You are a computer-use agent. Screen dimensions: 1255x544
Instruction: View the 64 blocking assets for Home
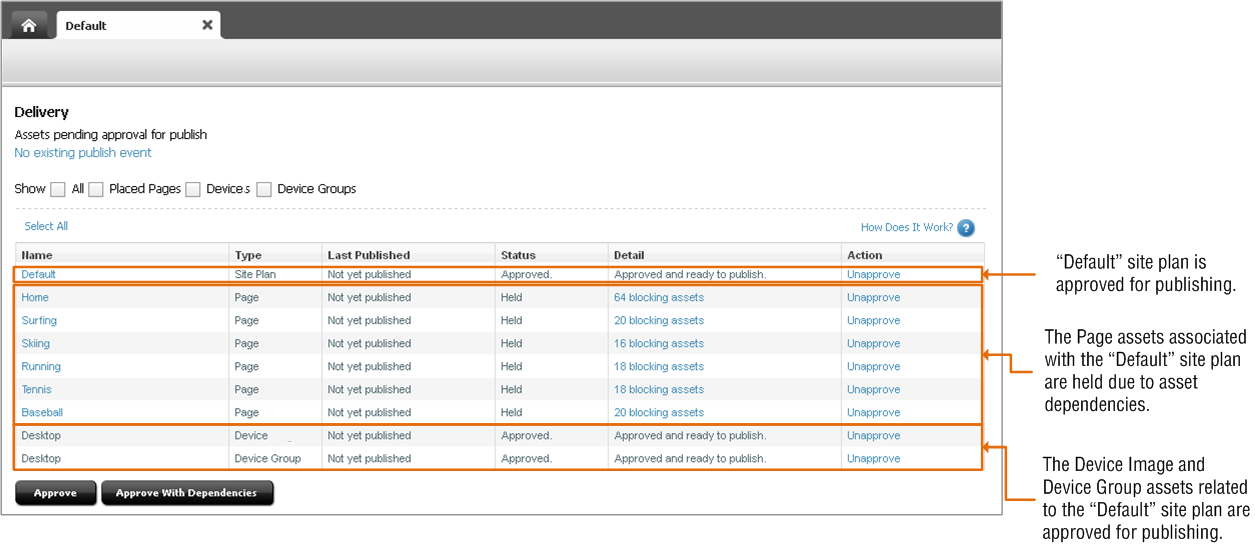point(659,297)
